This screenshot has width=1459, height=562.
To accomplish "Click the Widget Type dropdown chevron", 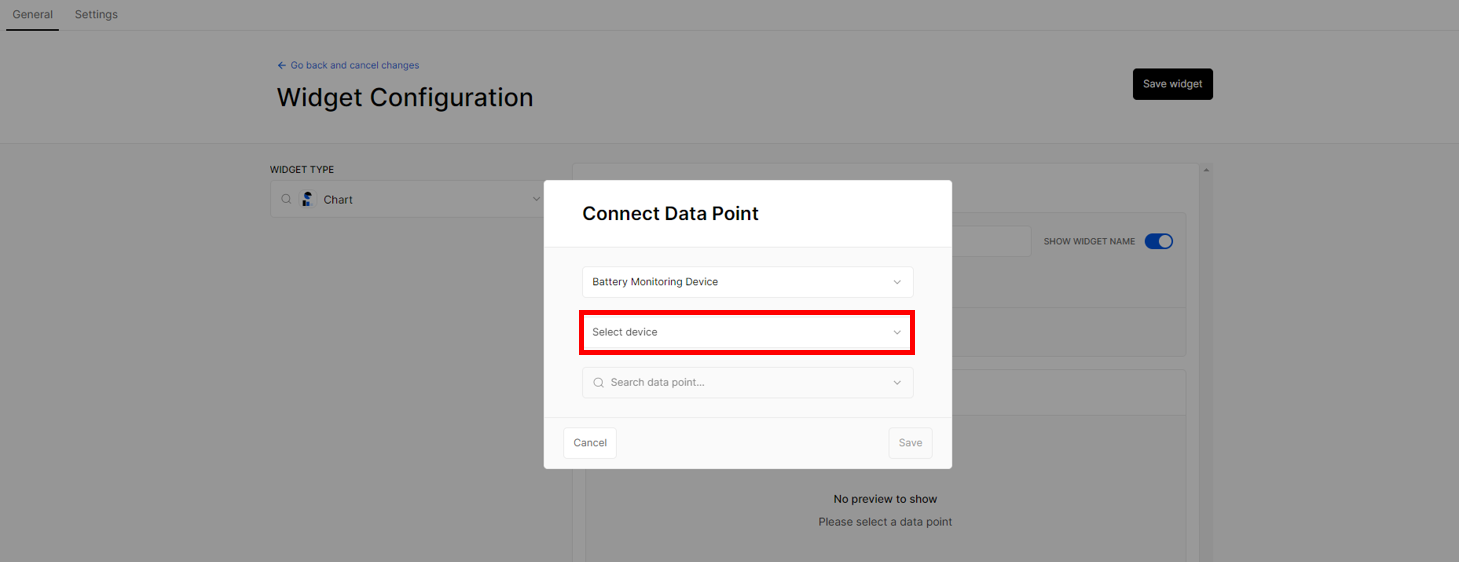I will [536, 199].
